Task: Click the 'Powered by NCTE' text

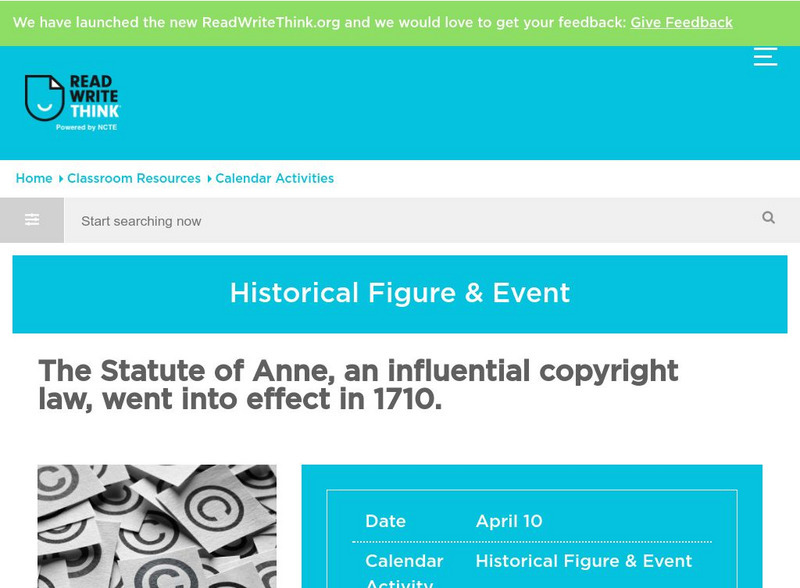Action: pyautogui.click(x=87, y=128)
